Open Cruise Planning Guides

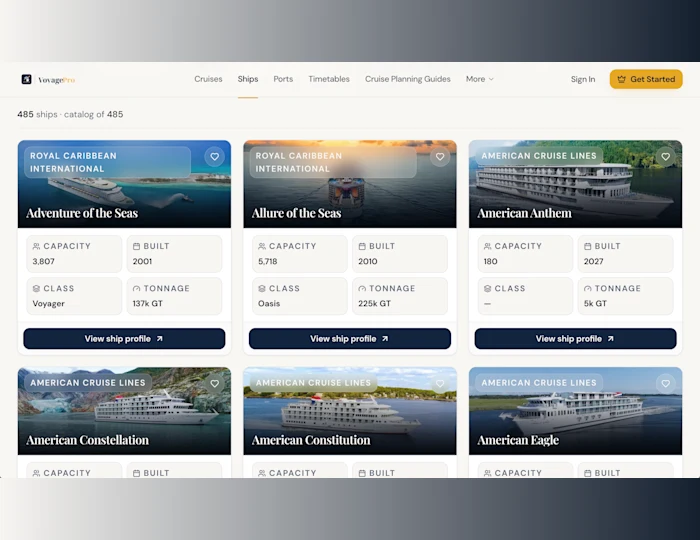tap(408, 79)
